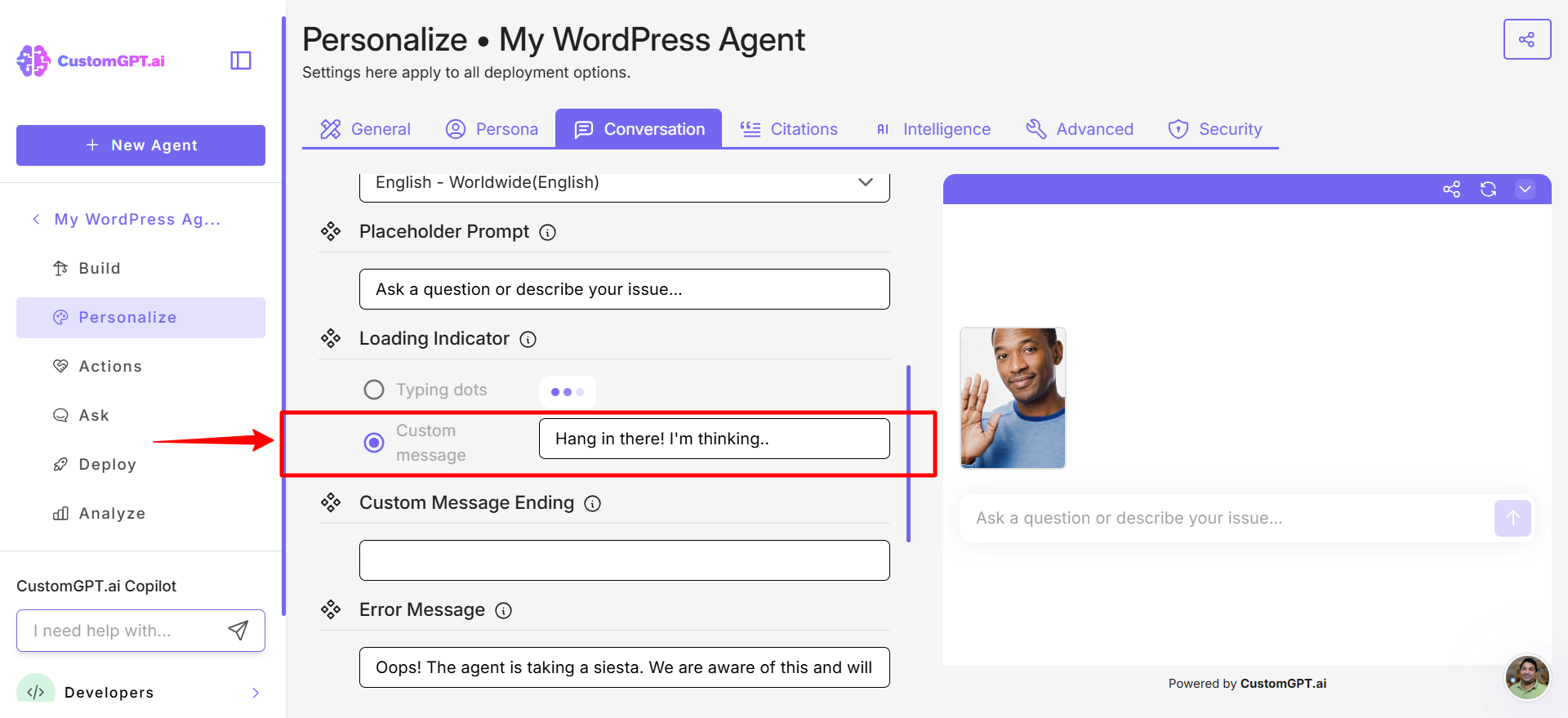Select the Typing dots radio option
1568x718 pixels.
pos(374,390)
